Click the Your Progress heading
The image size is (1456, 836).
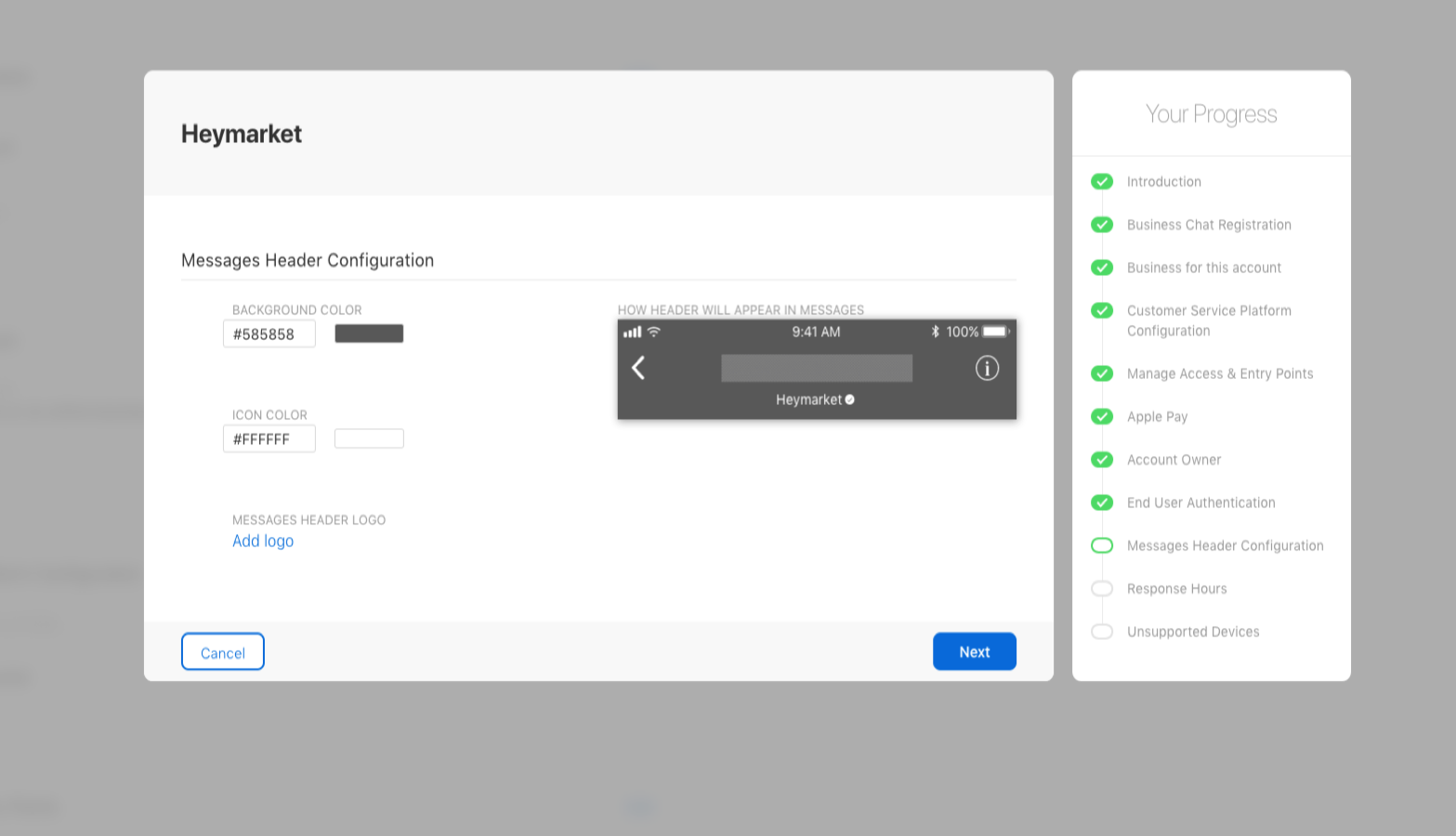coord(1211,113)
